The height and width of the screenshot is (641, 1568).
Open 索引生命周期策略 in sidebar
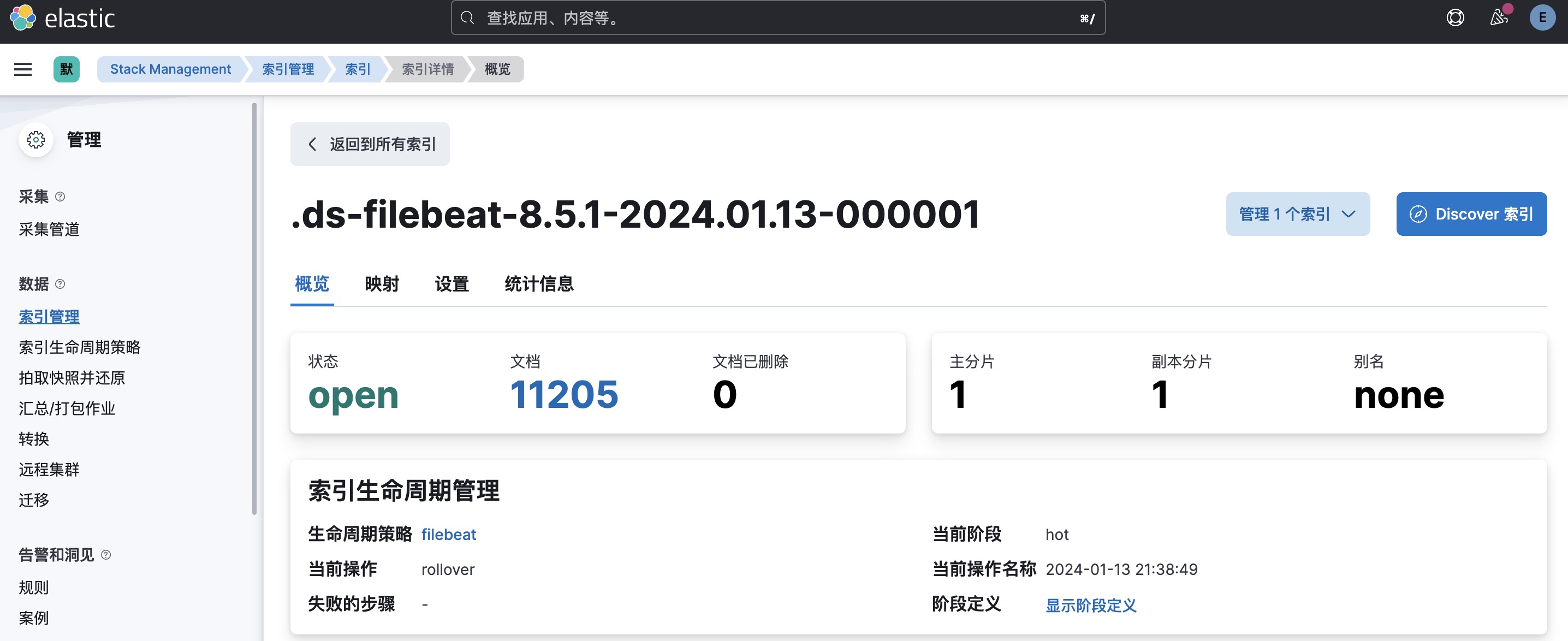(80, 348)
